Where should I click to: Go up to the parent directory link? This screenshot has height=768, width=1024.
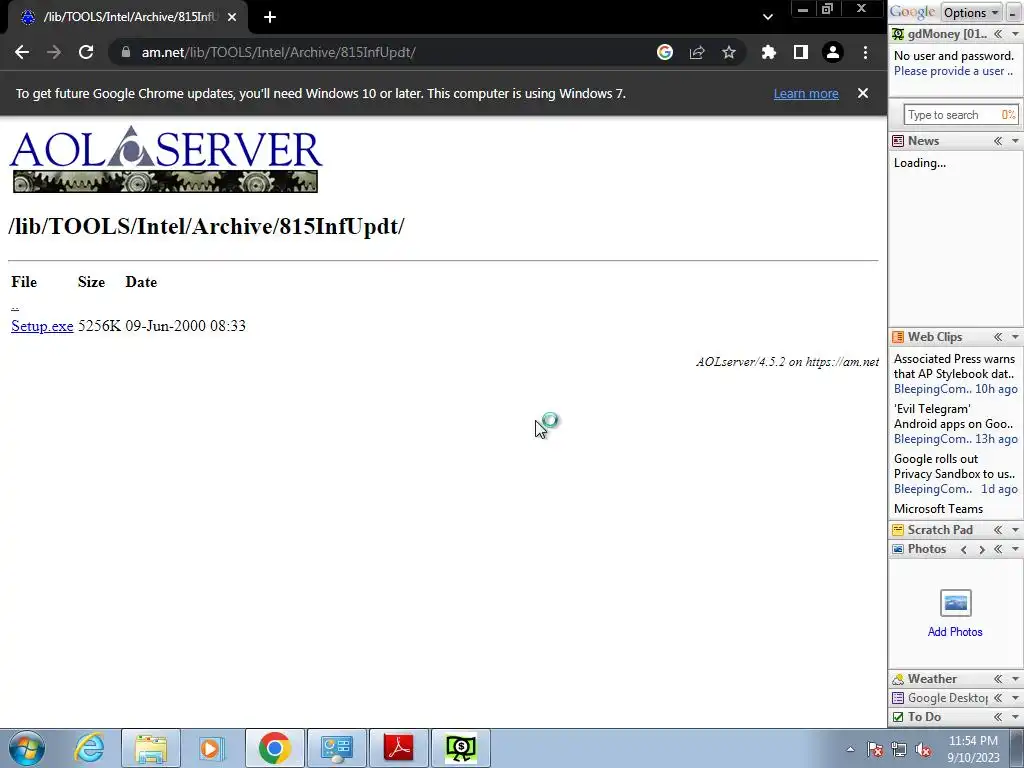(x=15, y=305)
